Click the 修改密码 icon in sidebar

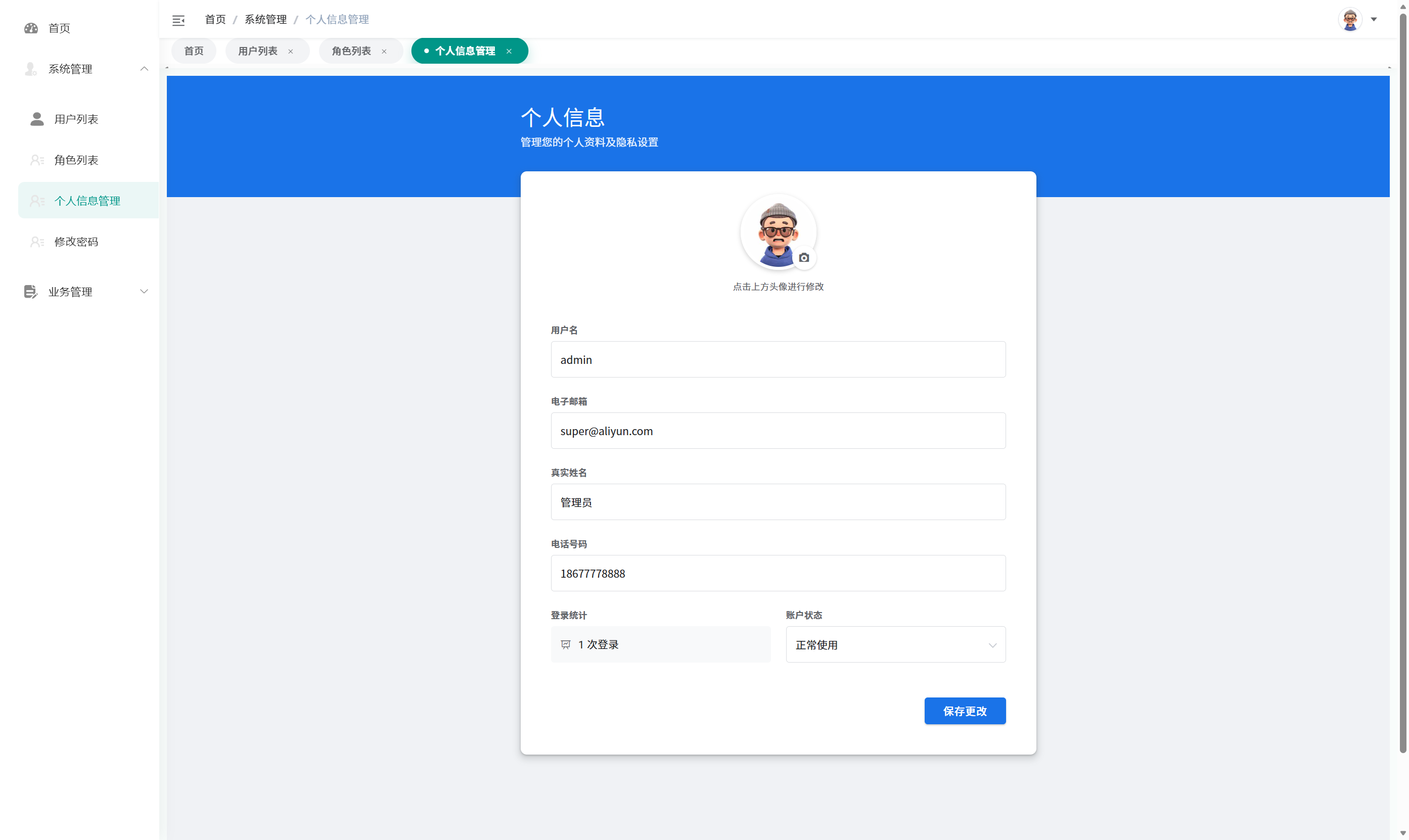37,241
